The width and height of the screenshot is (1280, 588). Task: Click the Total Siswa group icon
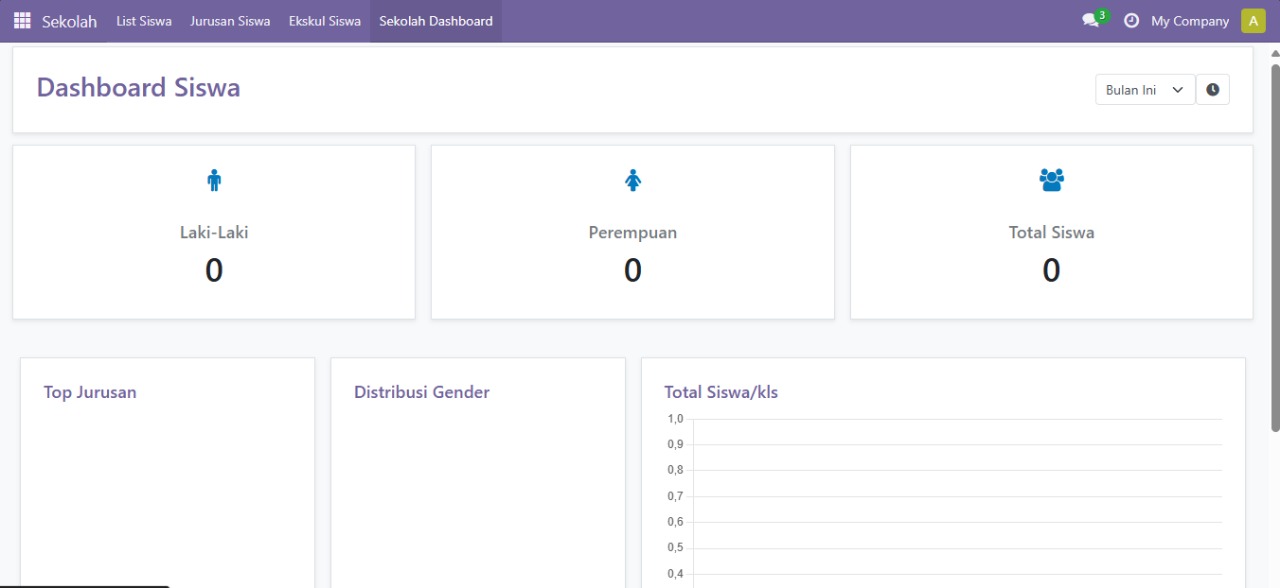1051,180
